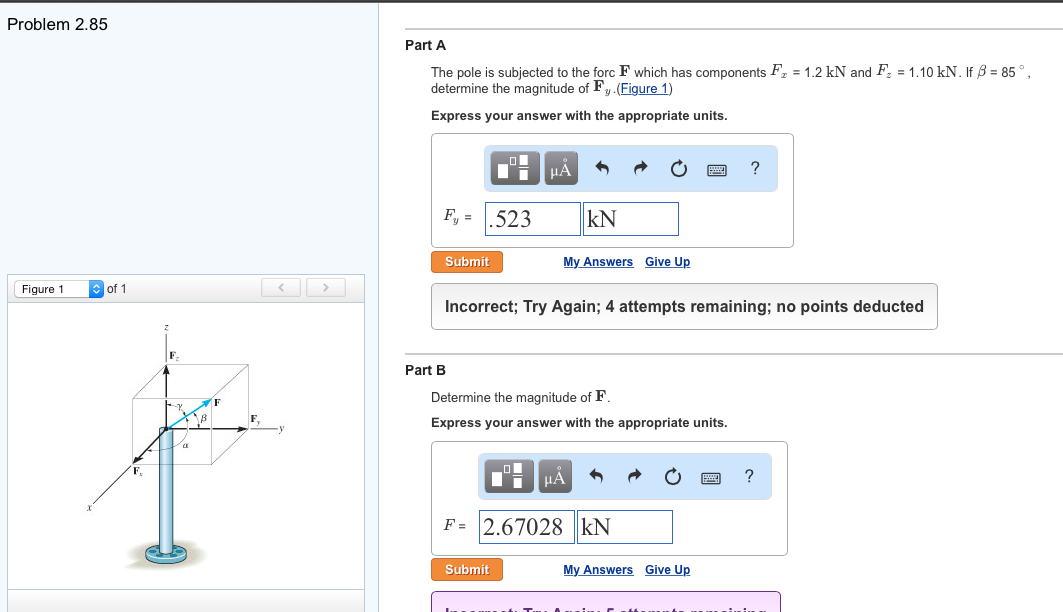1063x612 pixels.
Task: Open the equation template icon in Part B
Action: [508, 476]
